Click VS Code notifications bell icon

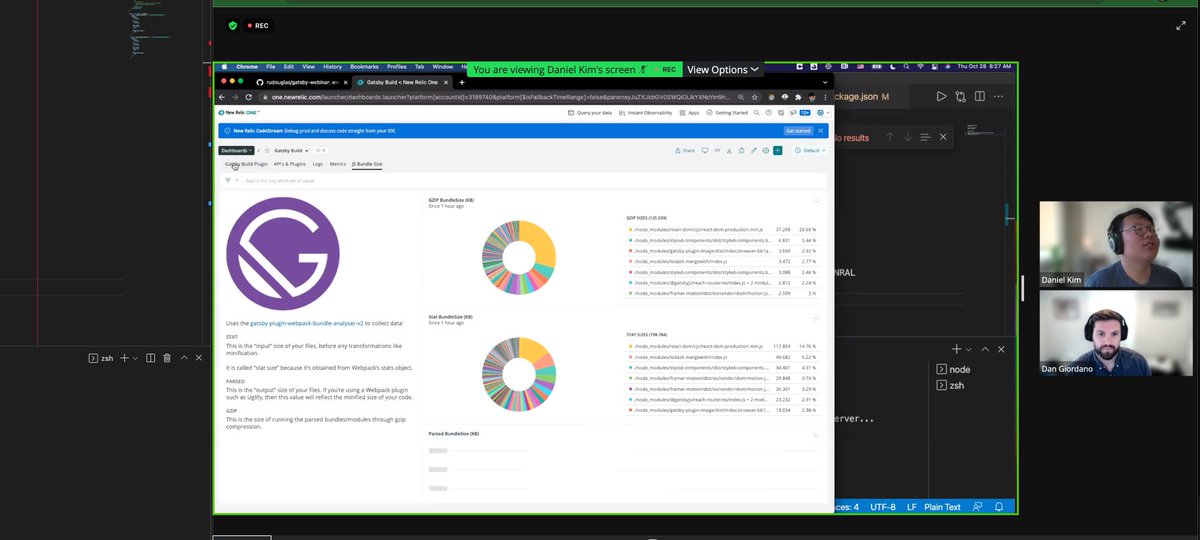coord(998,507)
